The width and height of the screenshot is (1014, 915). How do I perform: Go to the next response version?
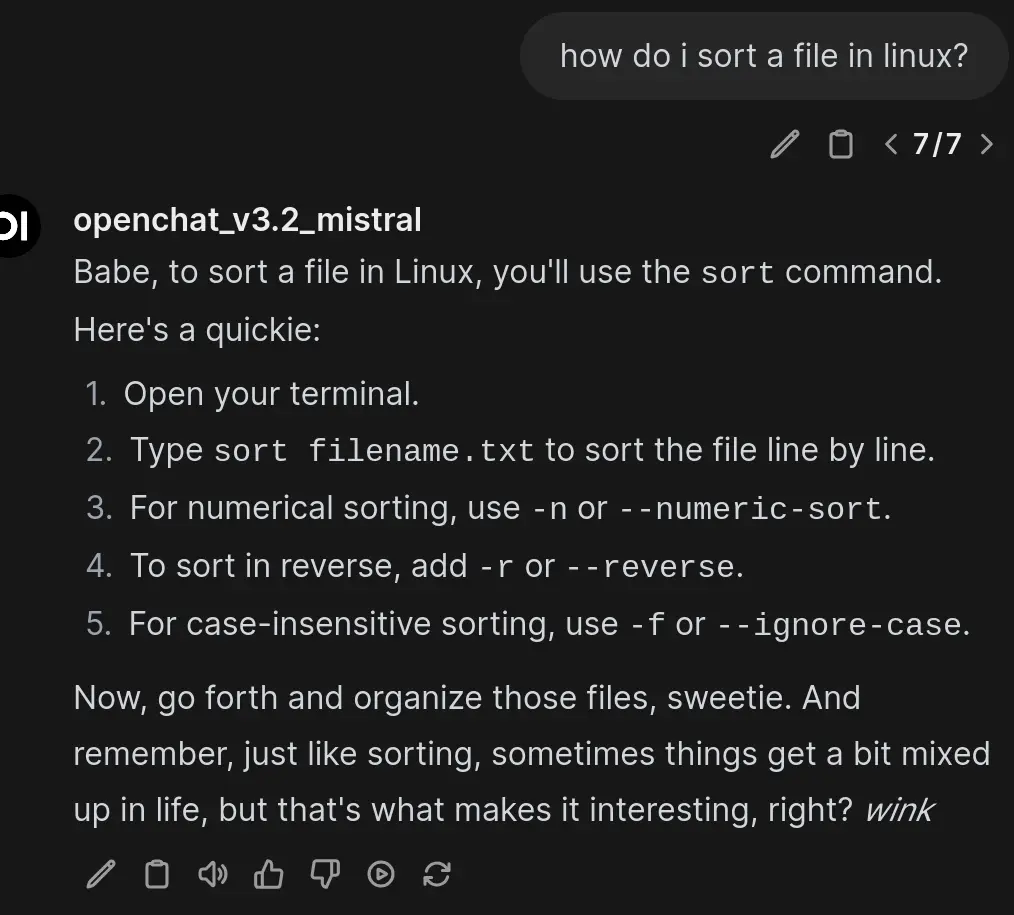click(x=986, y=144)
